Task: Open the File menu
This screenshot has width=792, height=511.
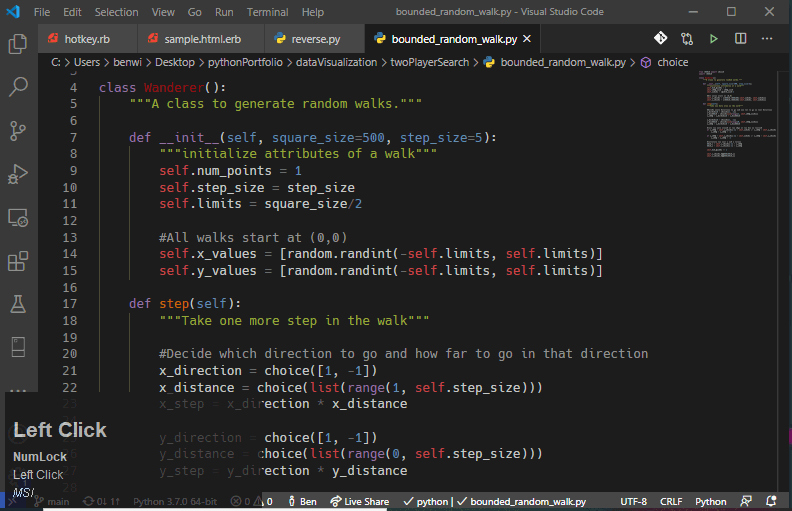Action: (x=42, y=12)
